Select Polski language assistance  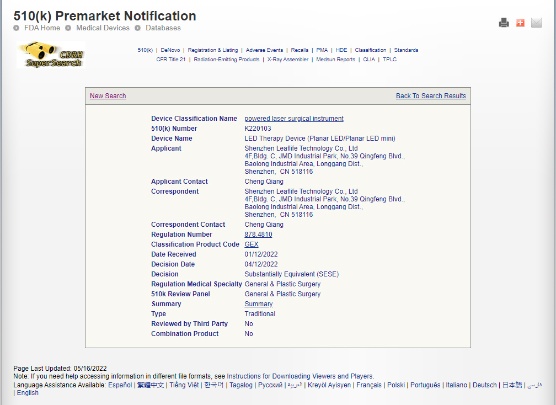pos(396,385)
